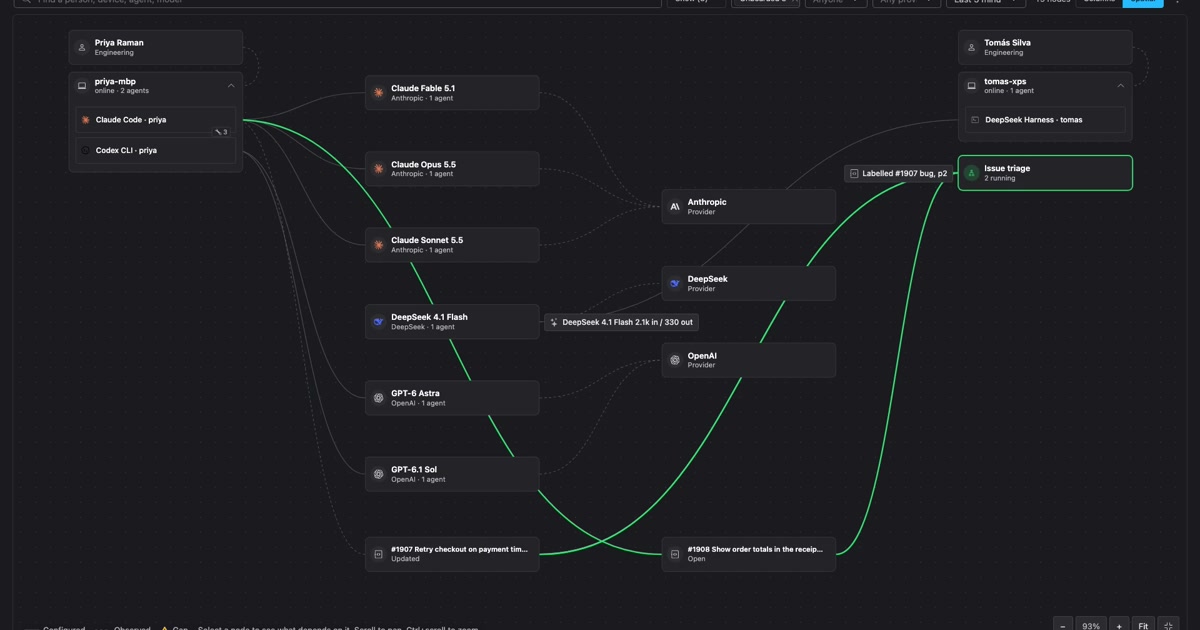Click '#1908 Show order totals in the receip…' title
The width and height of the screenshot is (1200, 630).
click(x=756, y=550)
